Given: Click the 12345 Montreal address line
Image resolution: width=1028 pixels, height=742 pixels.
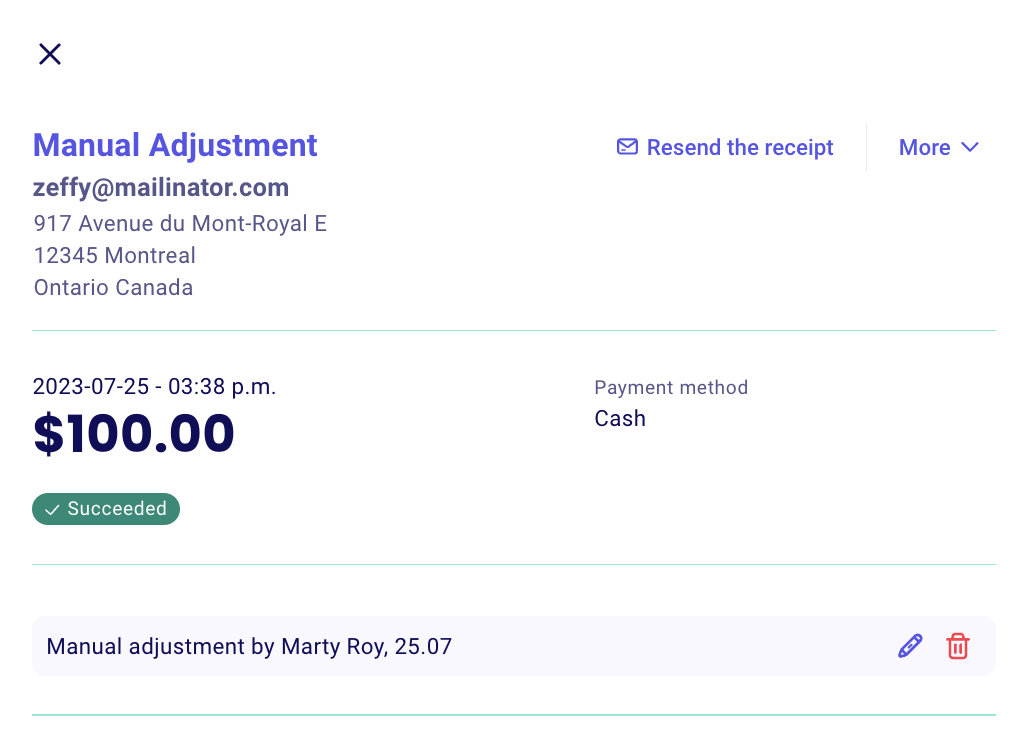Looking at the screenshot, I should [x=115, y=256].
